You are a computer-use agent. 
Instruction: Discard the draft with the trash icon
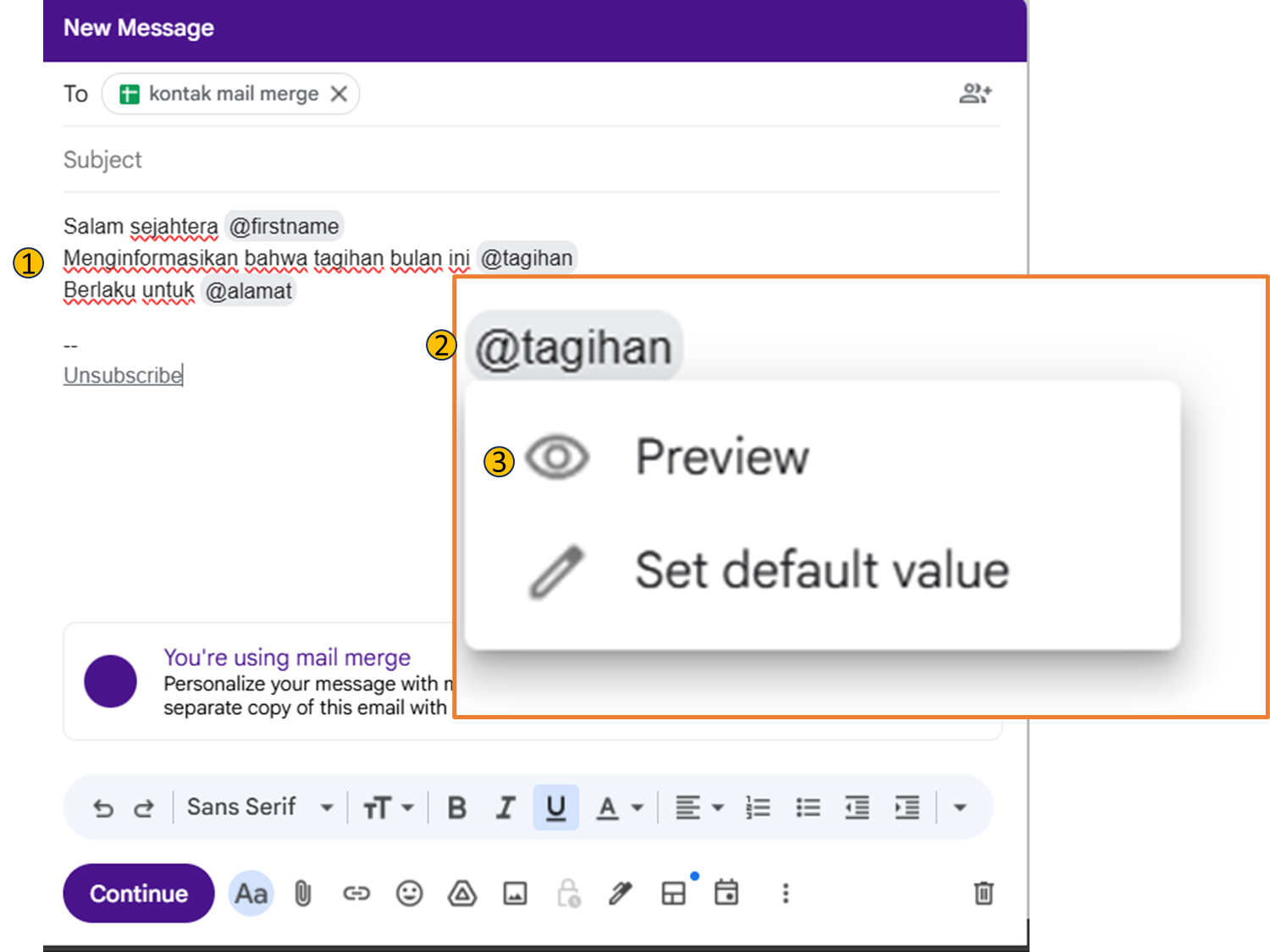click(983, 894)
